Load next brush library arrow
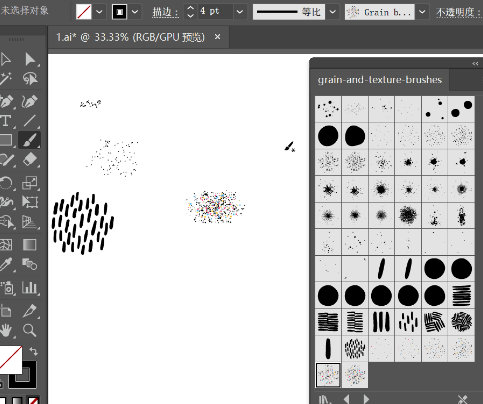Viewport: 483px width, 404px height. click(x=366, y=399)
